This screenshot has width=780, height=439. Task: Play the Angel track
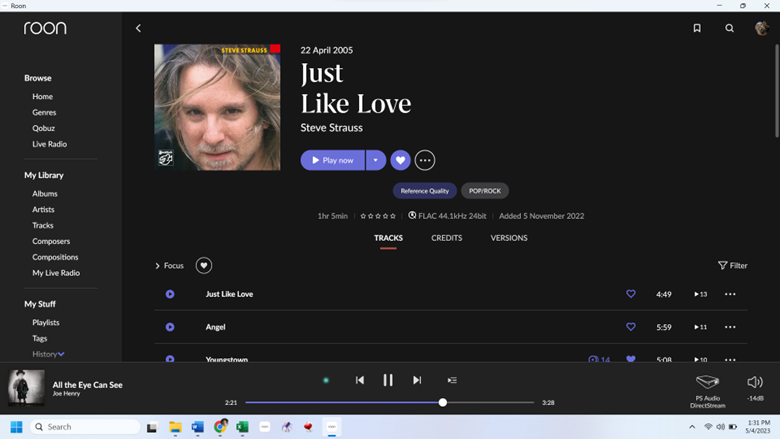(x=170, y=327)
